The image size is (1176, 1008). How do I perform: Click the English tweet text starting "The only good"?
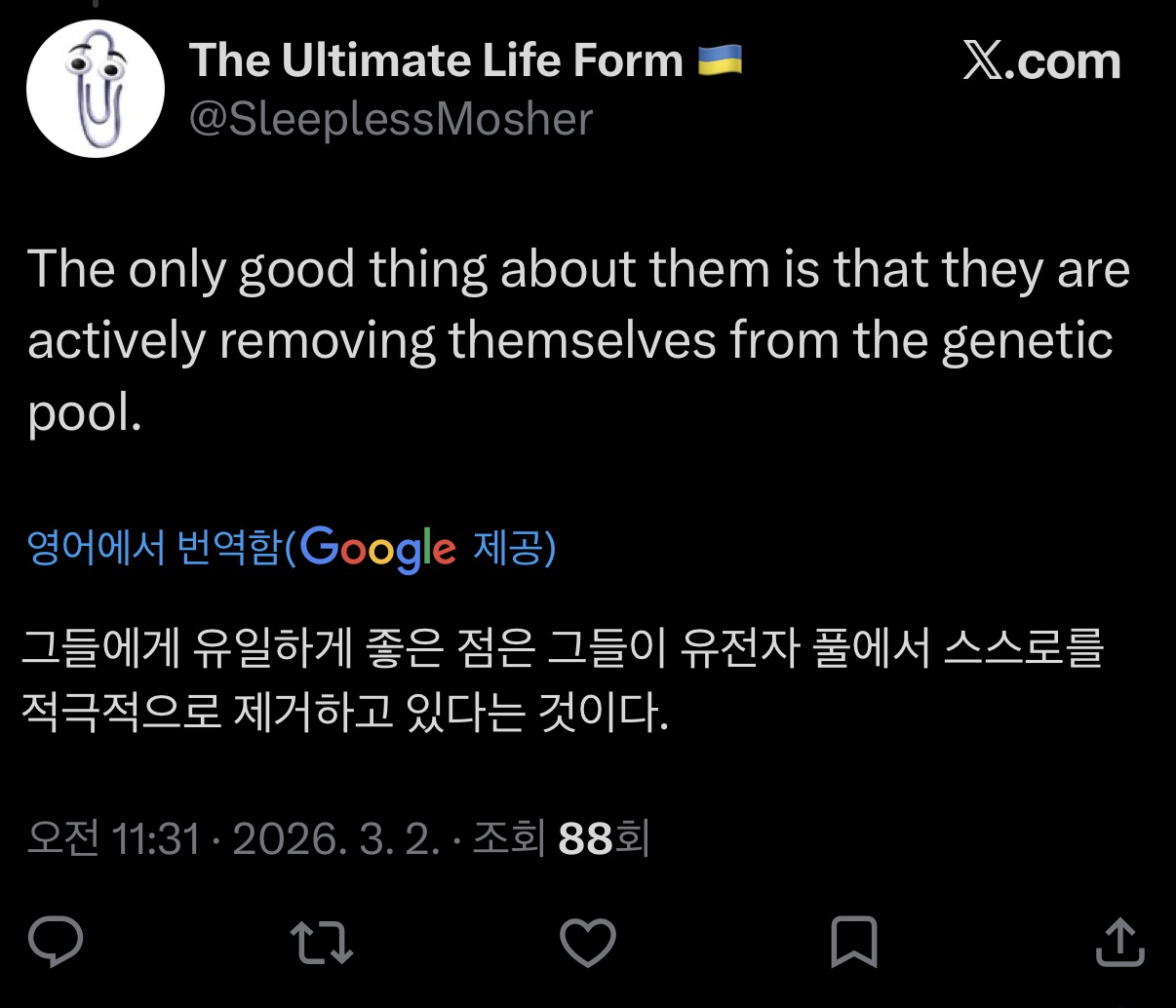577,270
